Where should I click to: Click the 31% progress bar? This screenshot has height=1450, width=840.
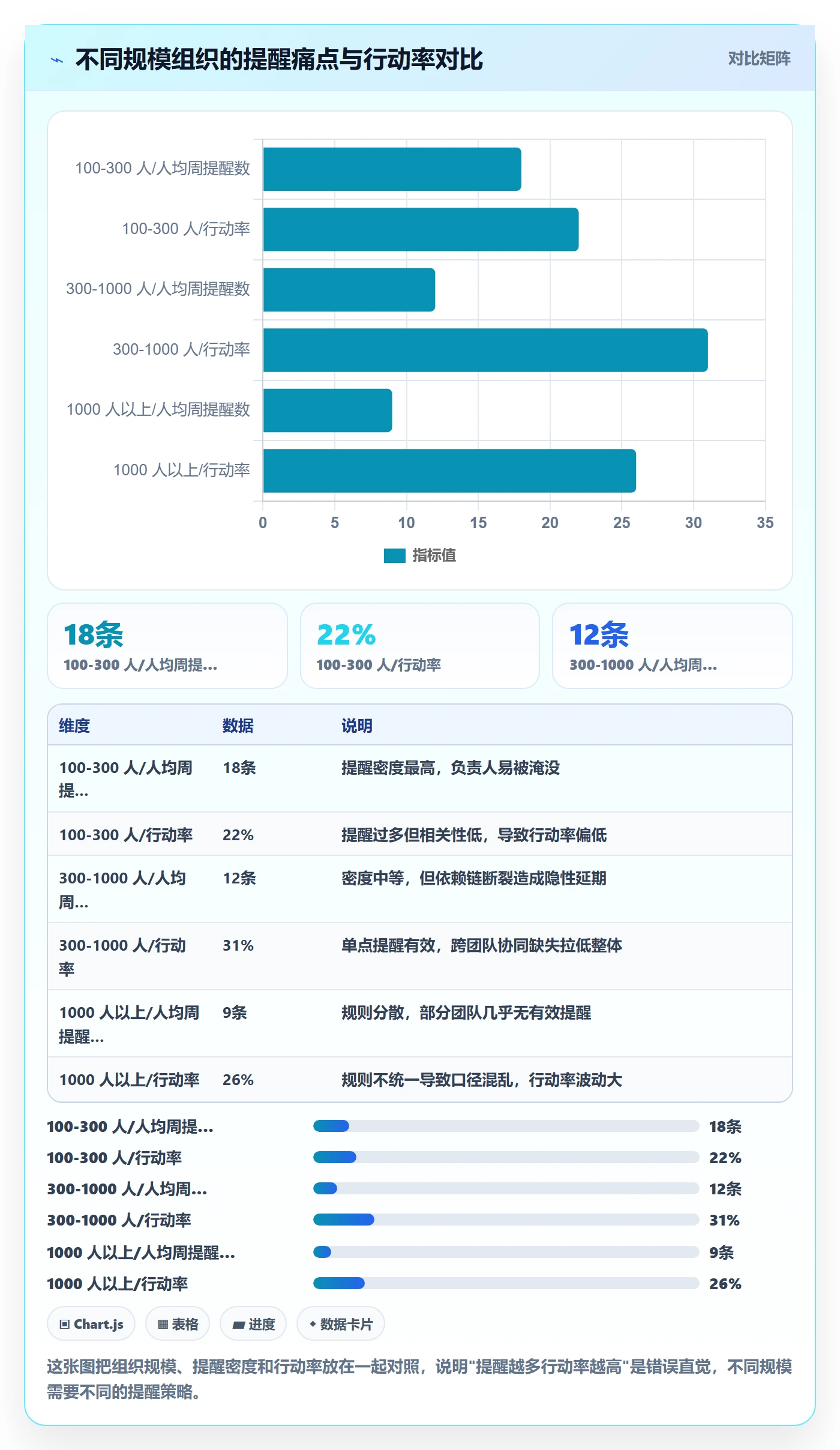click(506, 1220)
